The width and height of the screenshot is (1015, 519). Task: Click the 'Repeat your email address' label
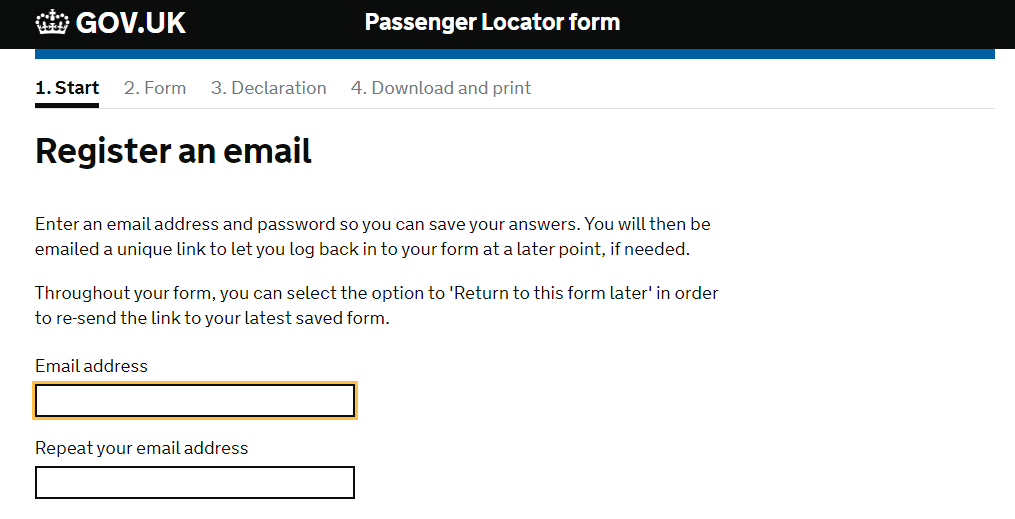coord(141,448)
